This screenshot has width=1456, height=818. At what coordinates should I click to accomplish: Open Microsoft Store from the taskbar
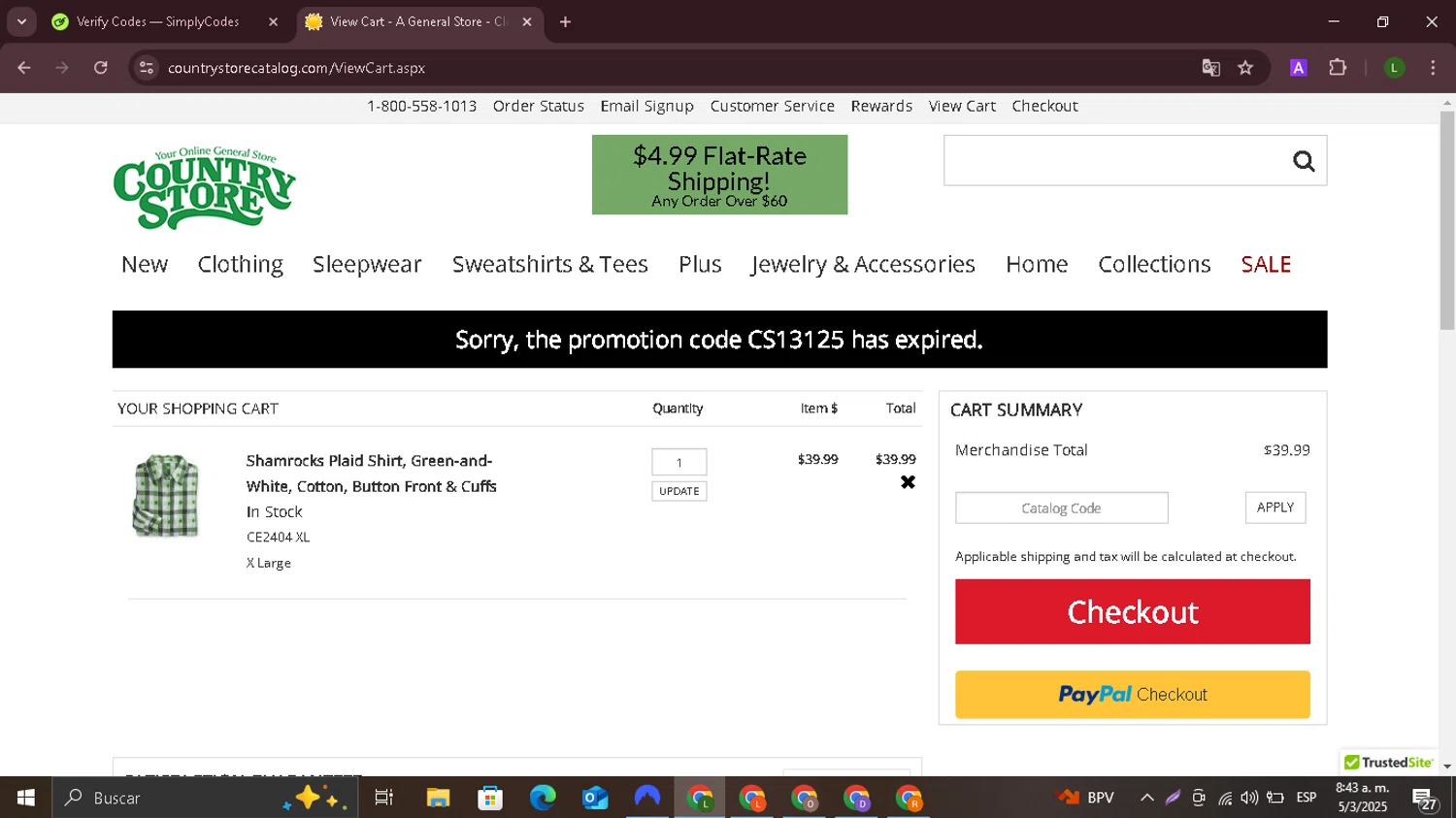pyautogui.click(x=490, y=798)
